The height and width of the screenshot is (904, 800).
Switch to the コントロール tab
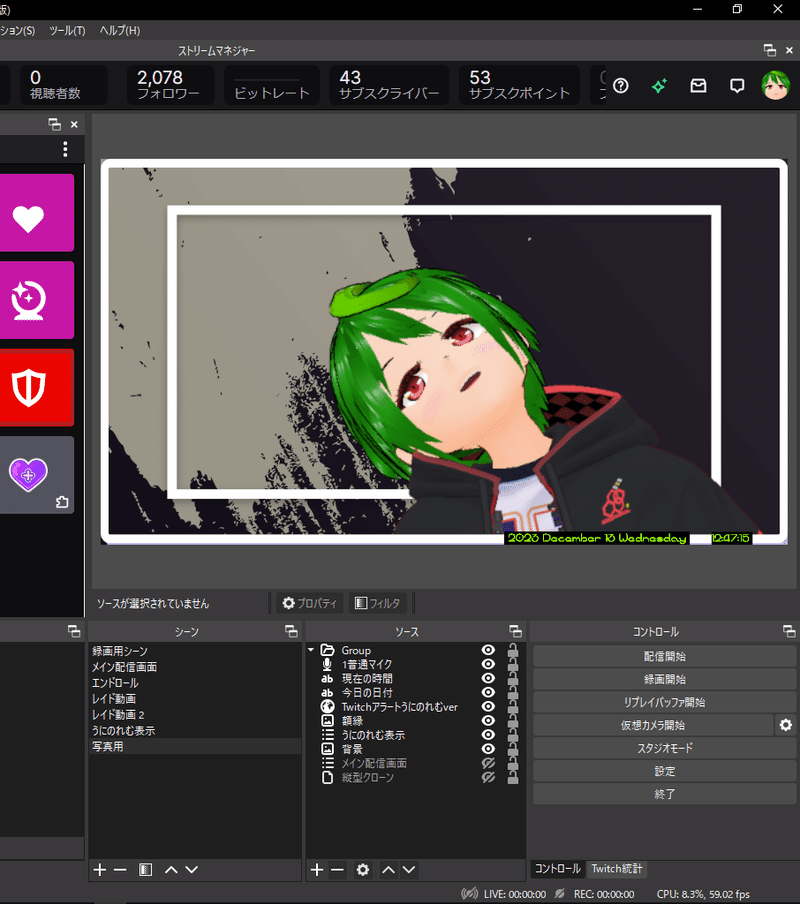point(557,868)
